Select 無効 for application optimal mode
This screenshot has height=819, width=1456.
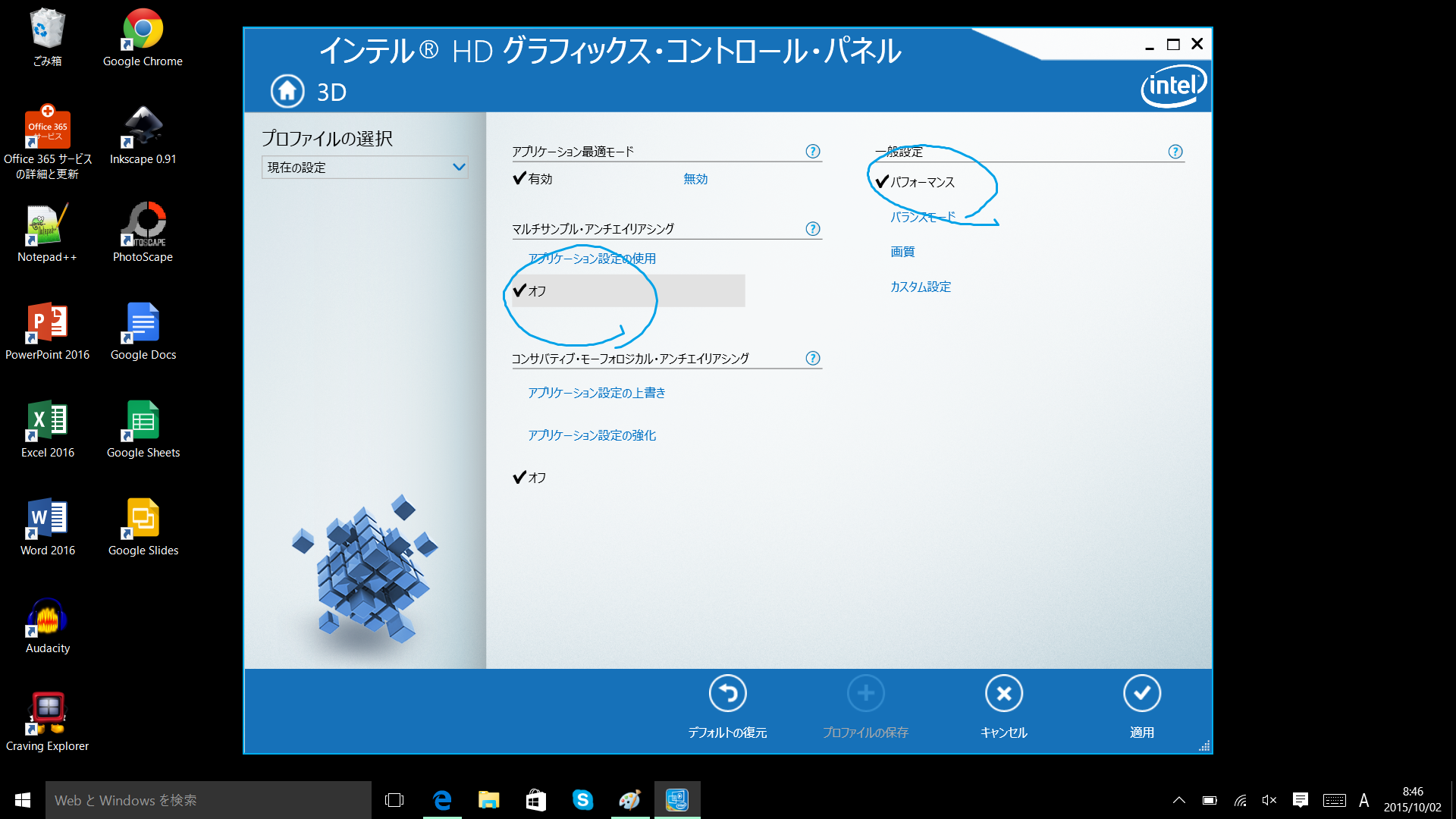point(695,179)
